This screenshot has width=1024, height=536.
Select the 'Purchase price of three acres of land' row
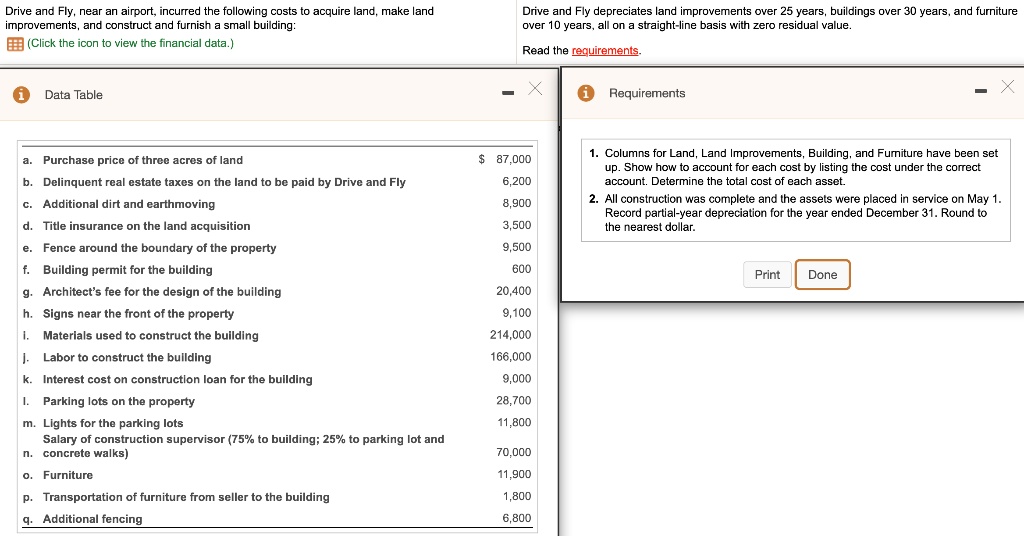[143, 160]
